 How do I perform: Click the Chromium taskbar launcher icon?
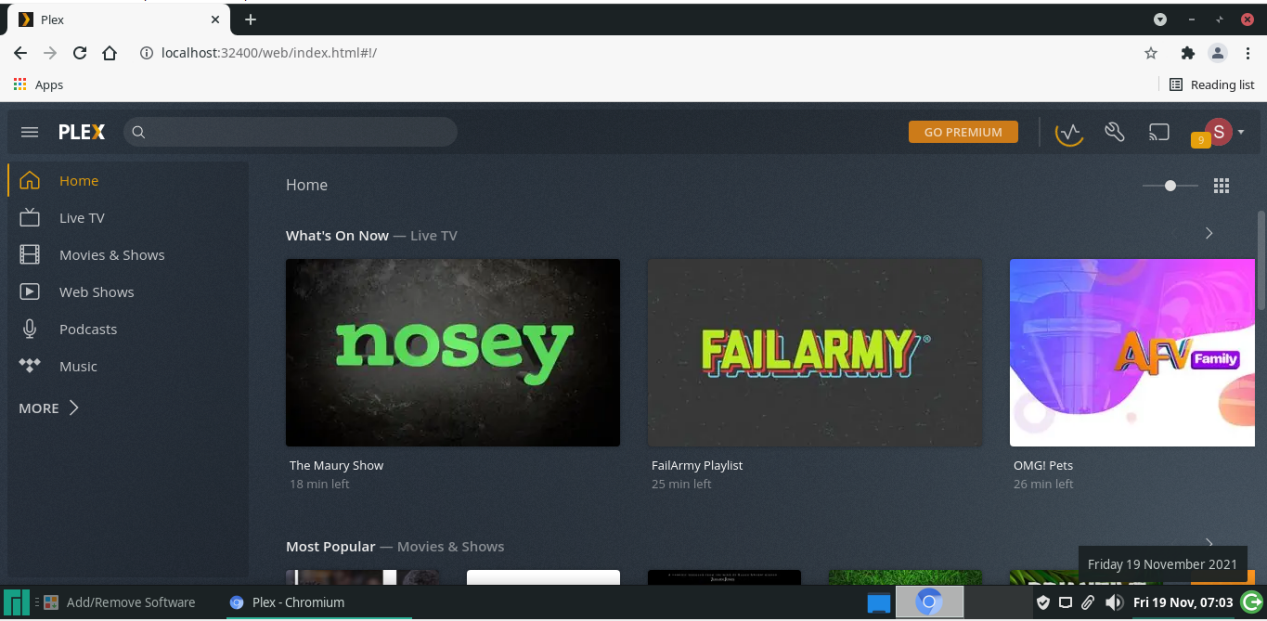tap(929, 602)
